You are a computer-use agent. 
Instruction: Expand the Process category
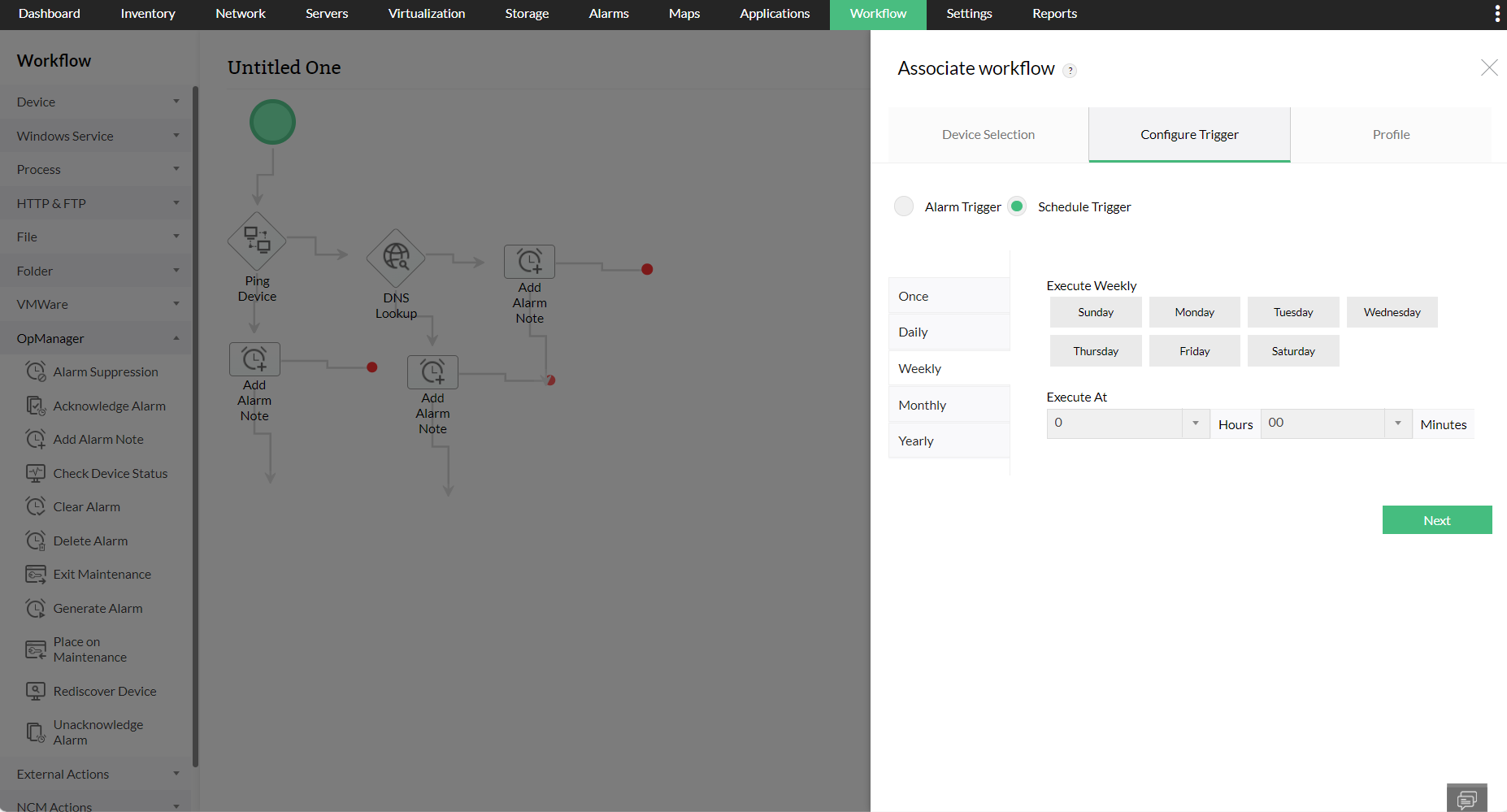pos(96,169)
